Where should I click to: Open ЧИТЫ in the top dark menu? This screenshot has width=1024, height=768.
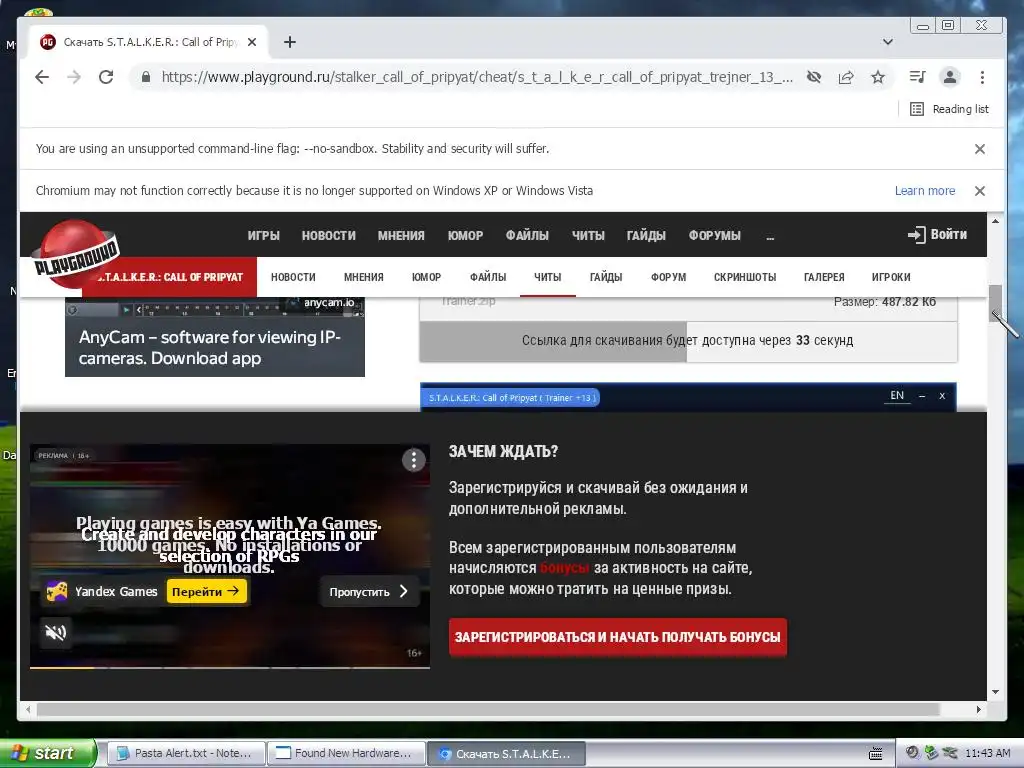click(x=588, y=235)
